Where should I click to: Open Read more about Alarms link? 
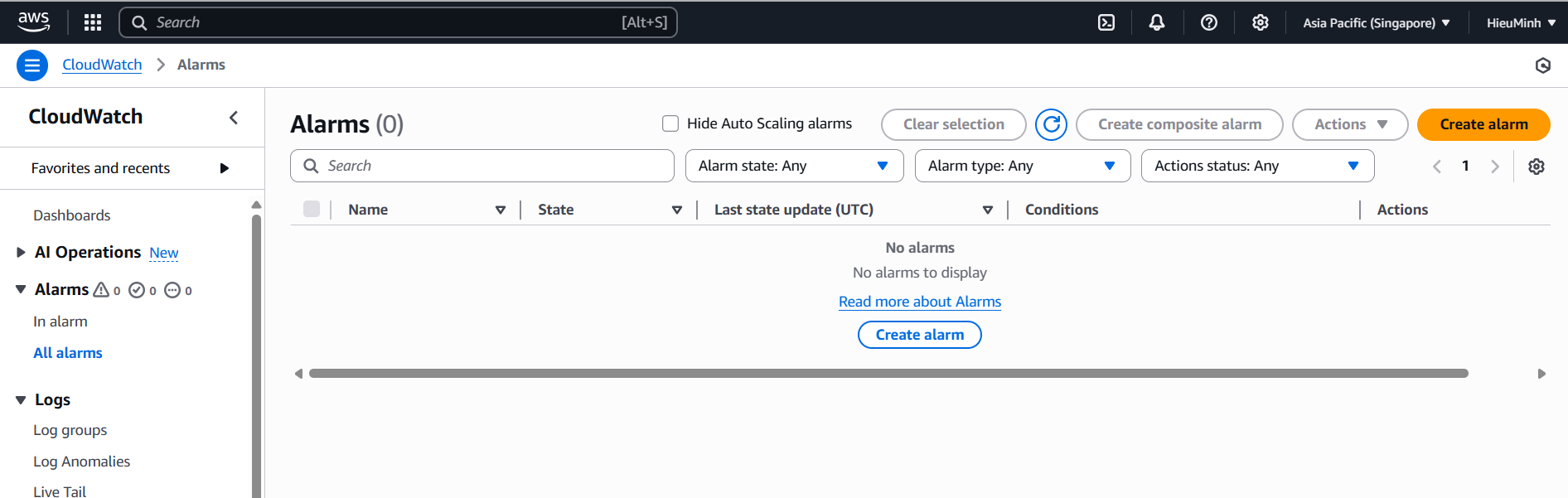pyautogui.click(x=920, y=302)
